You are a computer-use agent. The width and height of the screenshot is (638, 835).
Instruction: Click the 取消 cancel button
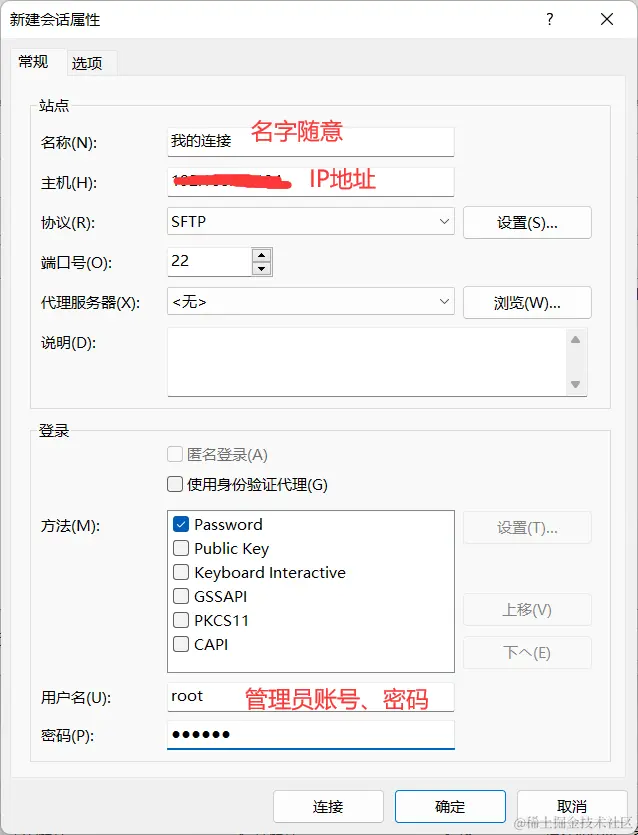(572, 807)
